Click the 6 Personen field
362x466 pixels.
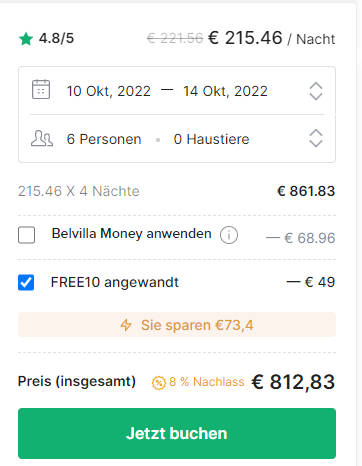click(x=104, y=139)
